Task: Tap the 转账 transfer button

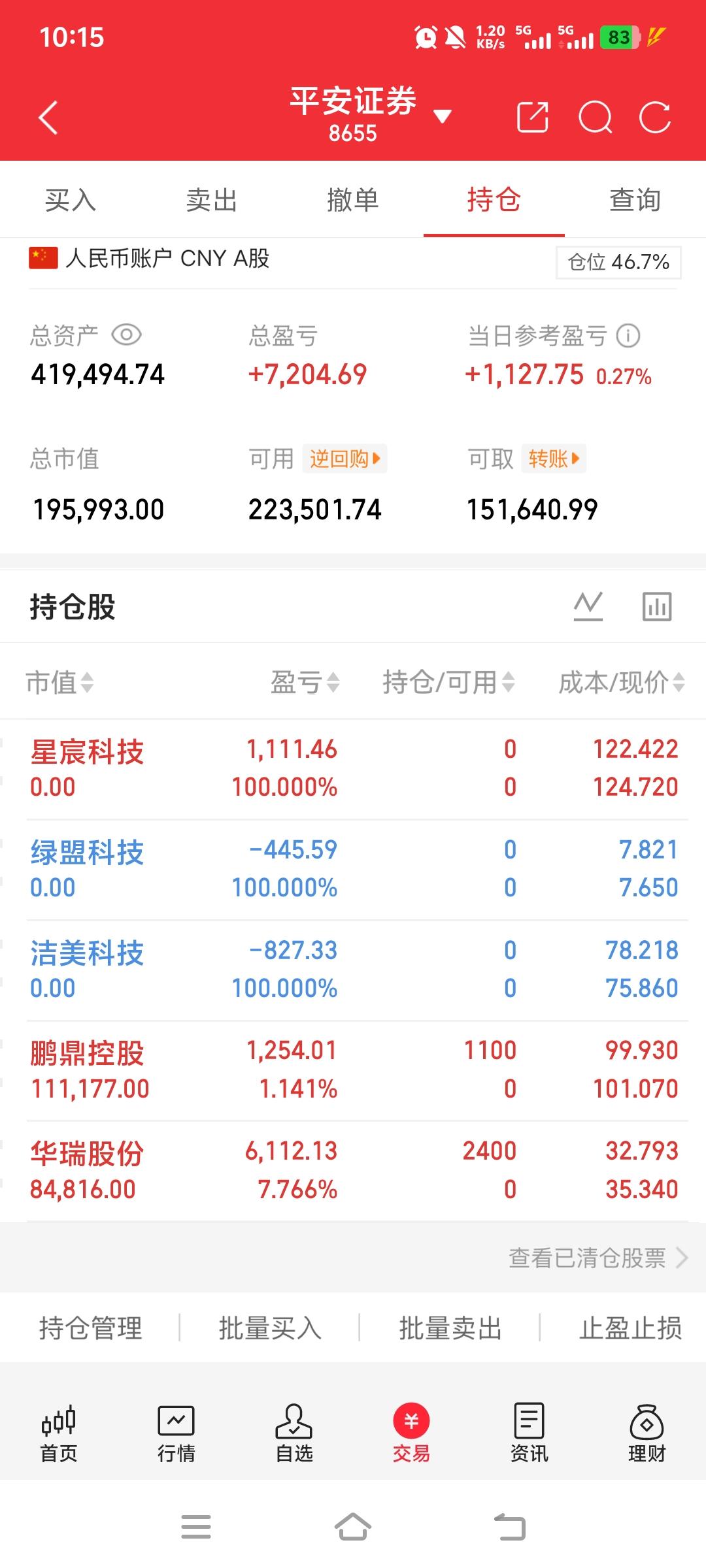Action: click(554, 459)
